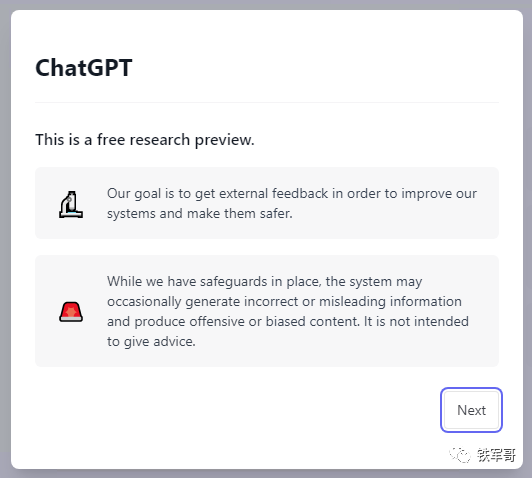Click the "occasionally generate incorrect or misleading information" line

point(284,301)
